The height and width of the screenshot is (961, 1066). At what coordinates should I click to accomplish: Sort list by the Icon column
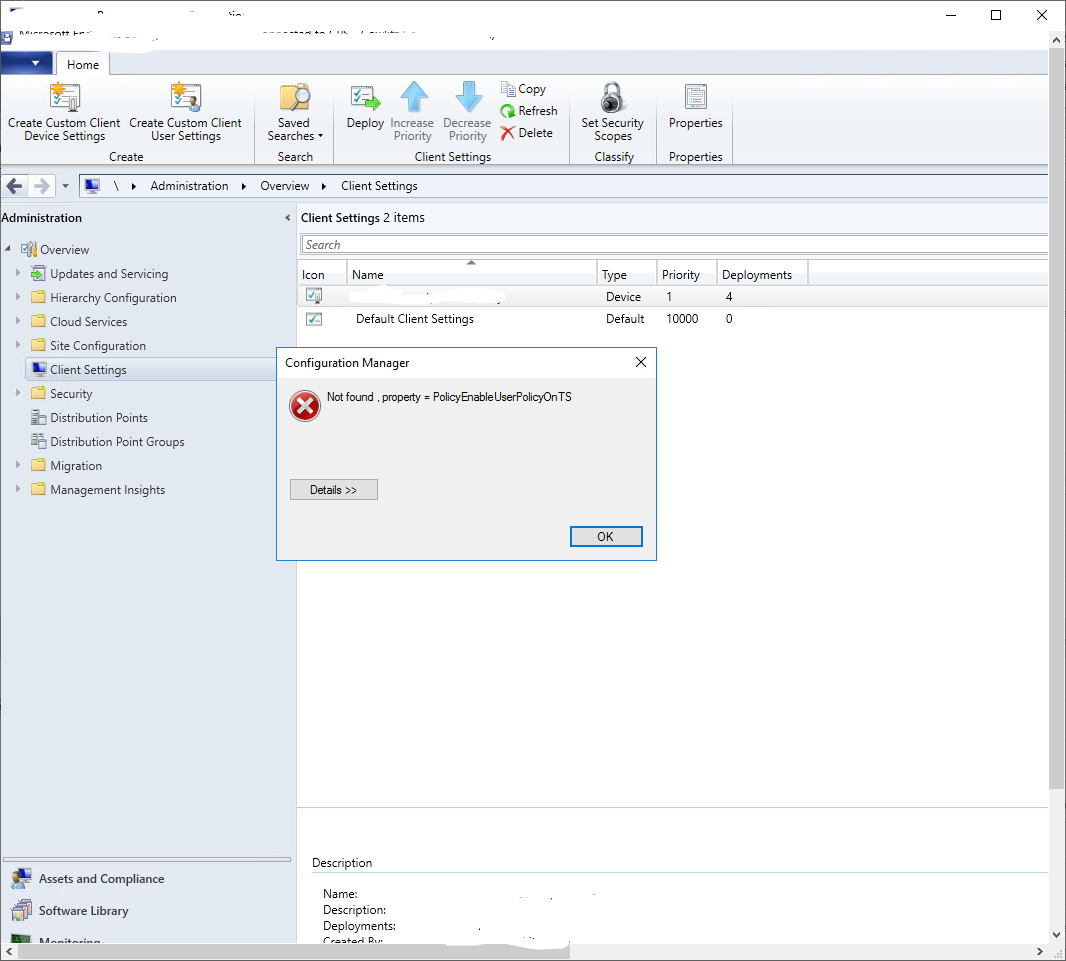click(322, 275)
